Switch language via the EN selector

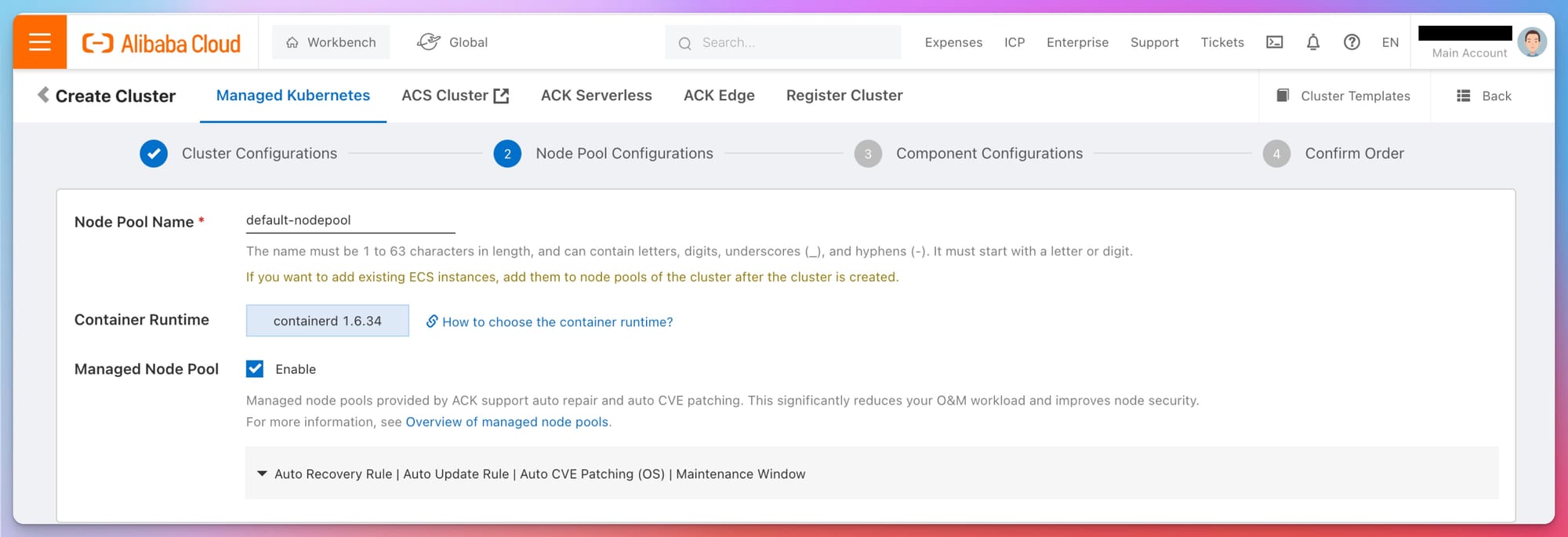click(x=1390, y=42)
